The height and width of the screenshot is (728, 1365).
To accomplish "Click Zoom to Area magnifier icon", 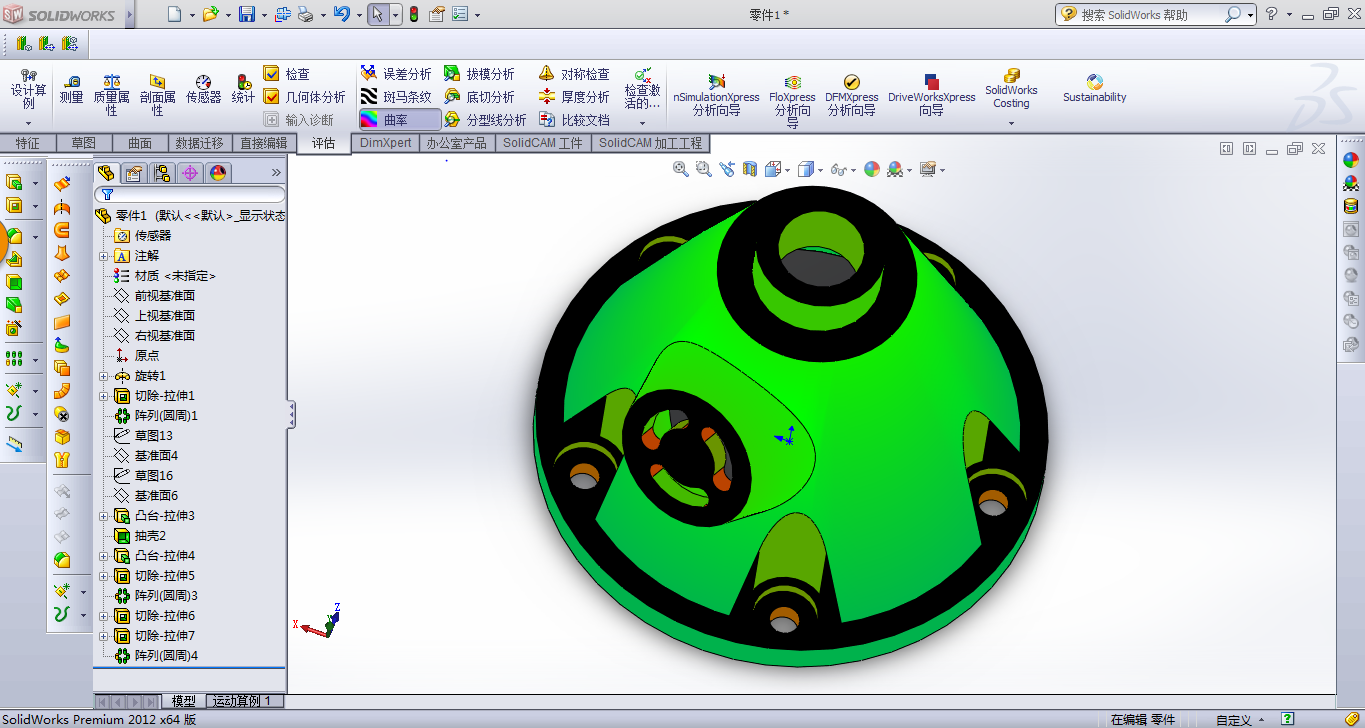I will pos(704,170).
